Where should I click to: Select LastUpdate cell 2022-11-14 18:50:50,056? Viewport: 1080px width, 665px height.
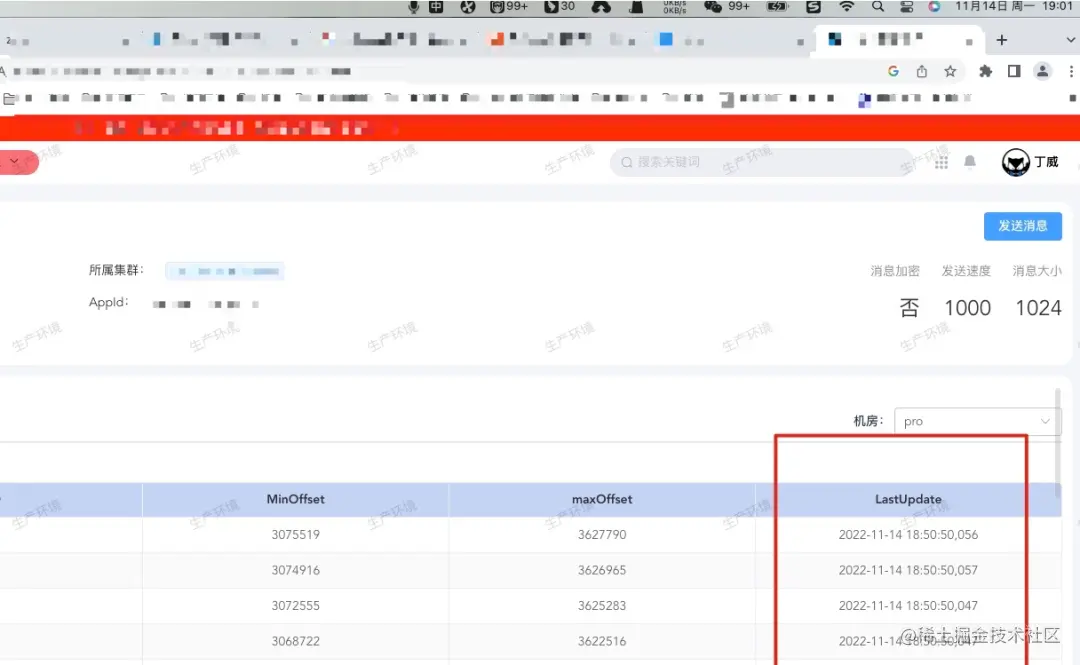tap(908, 535)
